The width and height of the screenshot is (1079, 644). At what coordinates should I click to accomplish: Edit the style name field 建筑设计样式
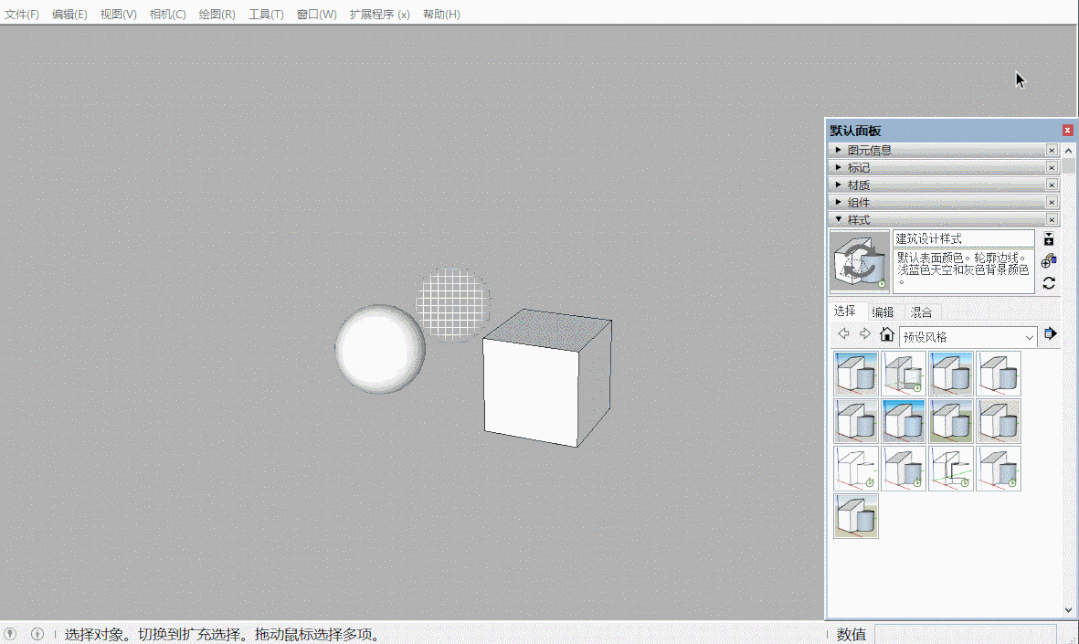963,239
